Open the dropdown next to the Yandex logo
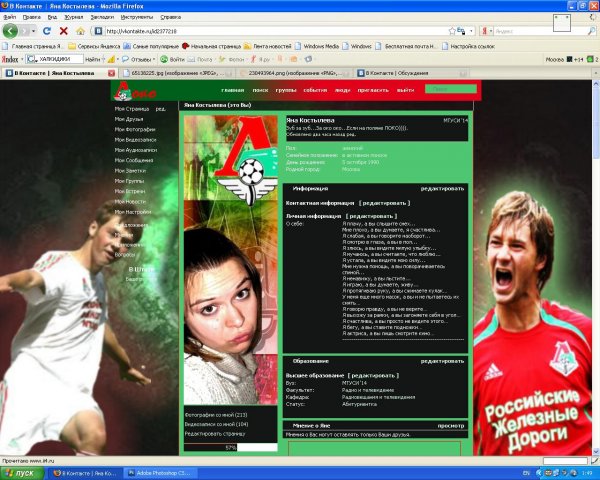This screenshot has height=480, width=600. [x=22, y=59]
